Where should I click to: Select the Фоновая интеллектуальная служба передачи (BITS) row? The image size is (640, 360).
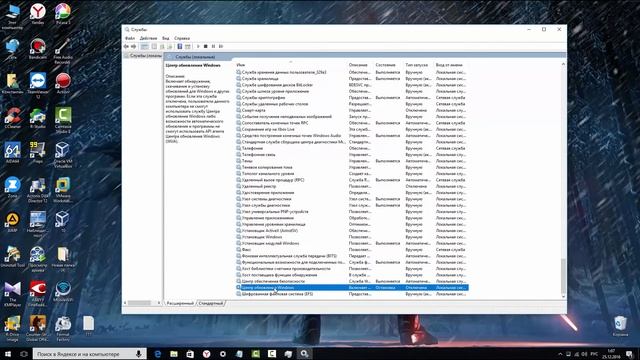click(352, 256)
